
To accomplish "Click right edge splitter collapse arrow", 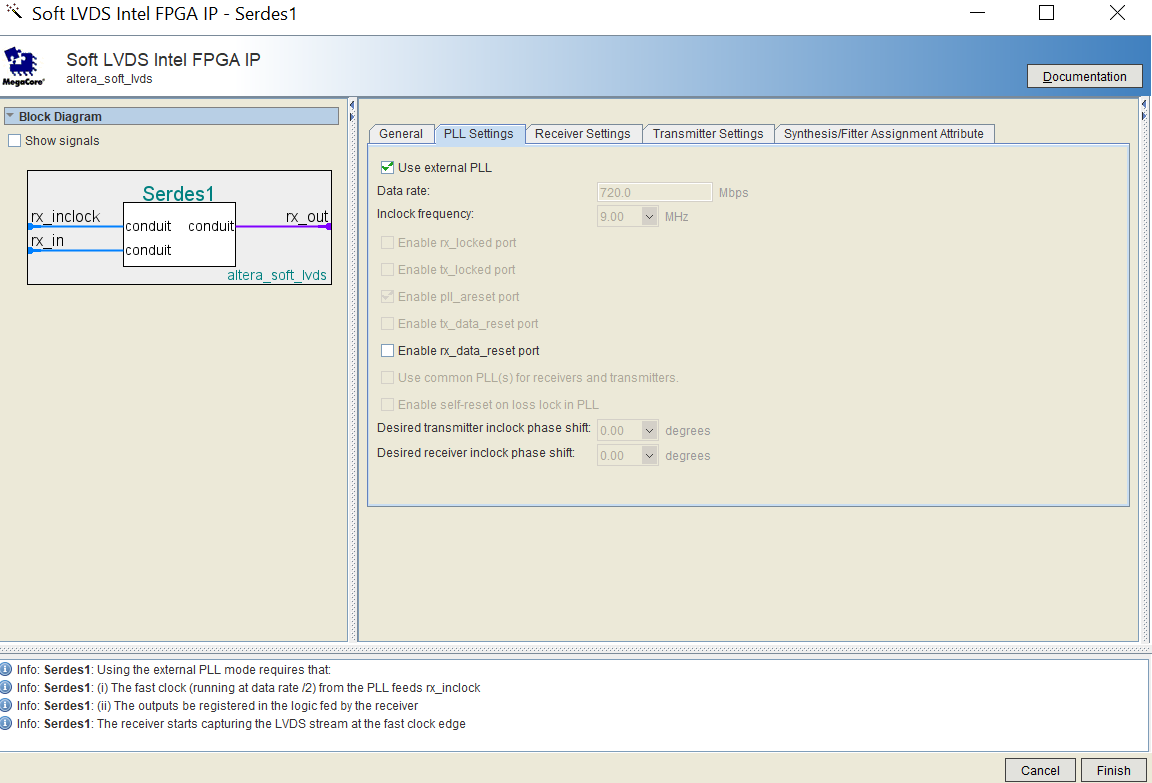I will pyautogui.click(x=1144, y=105).
